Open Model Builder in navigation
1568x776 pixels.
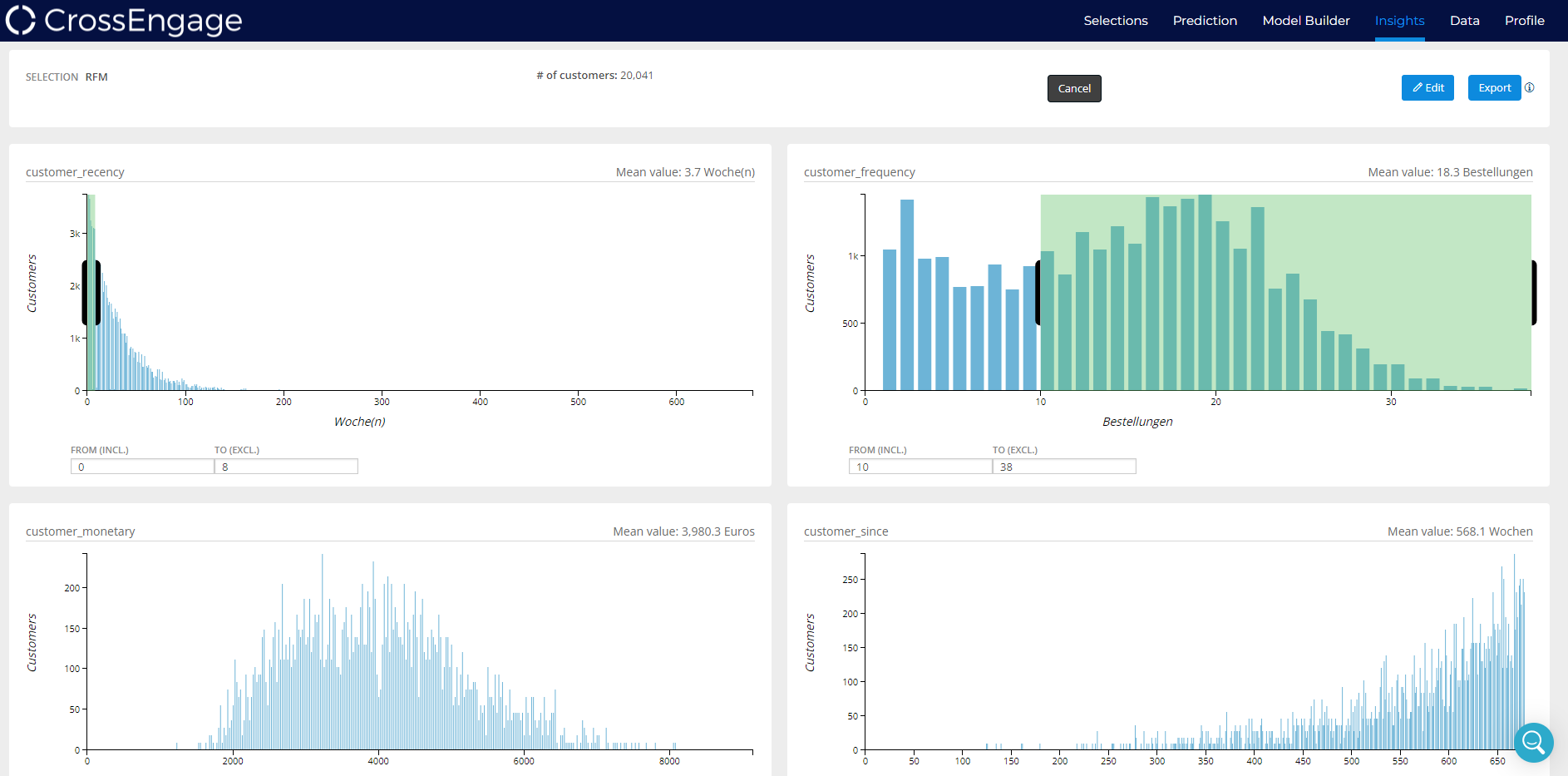point(1305,21)
